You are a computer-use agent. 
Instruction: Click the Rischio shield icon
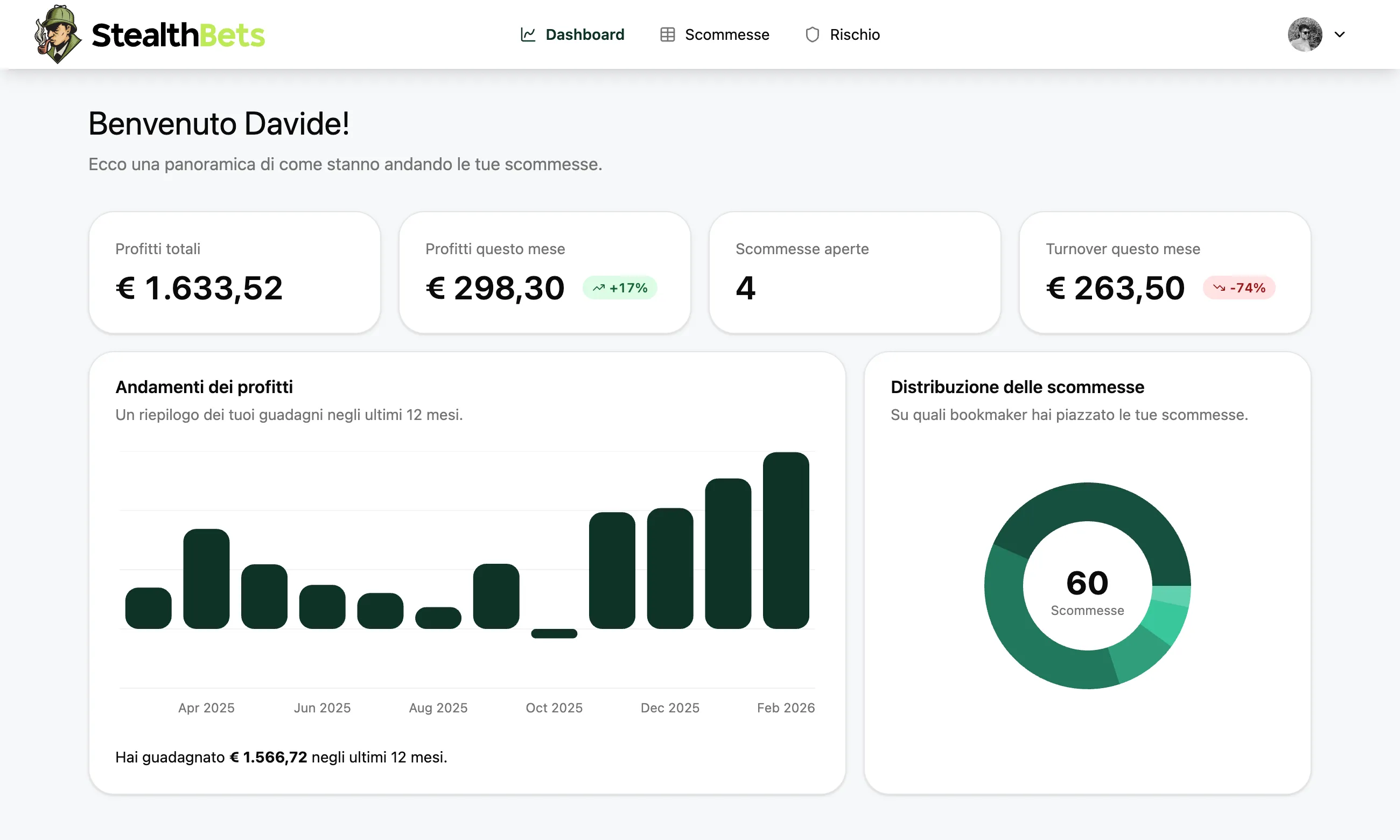pos(812,34)
